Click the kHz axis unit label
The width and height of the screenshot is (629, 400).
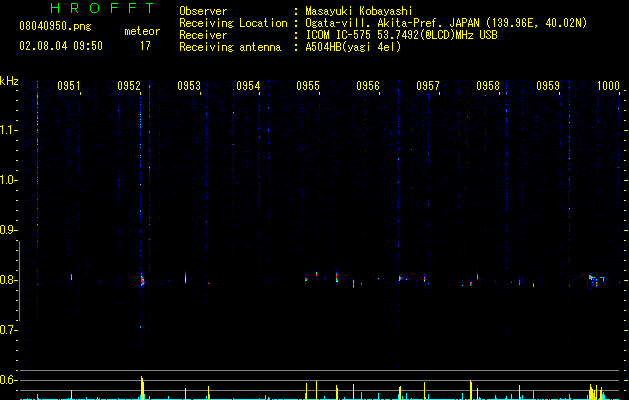tap(9, 81)
